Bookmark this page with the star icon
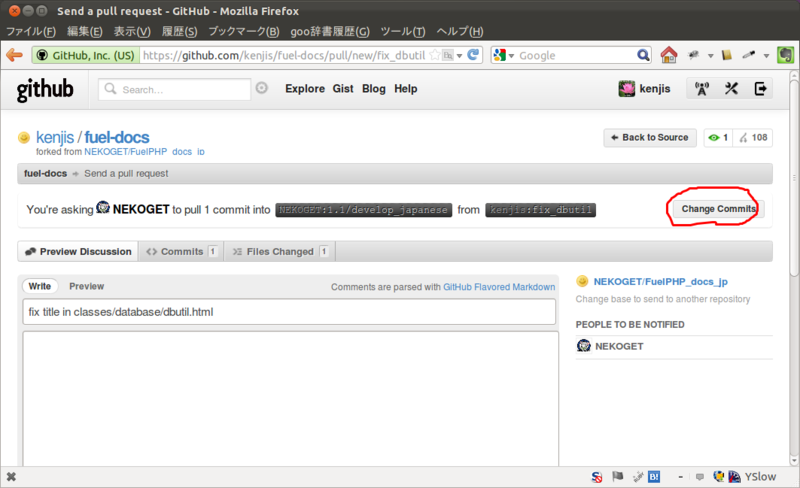 point(434,55)
